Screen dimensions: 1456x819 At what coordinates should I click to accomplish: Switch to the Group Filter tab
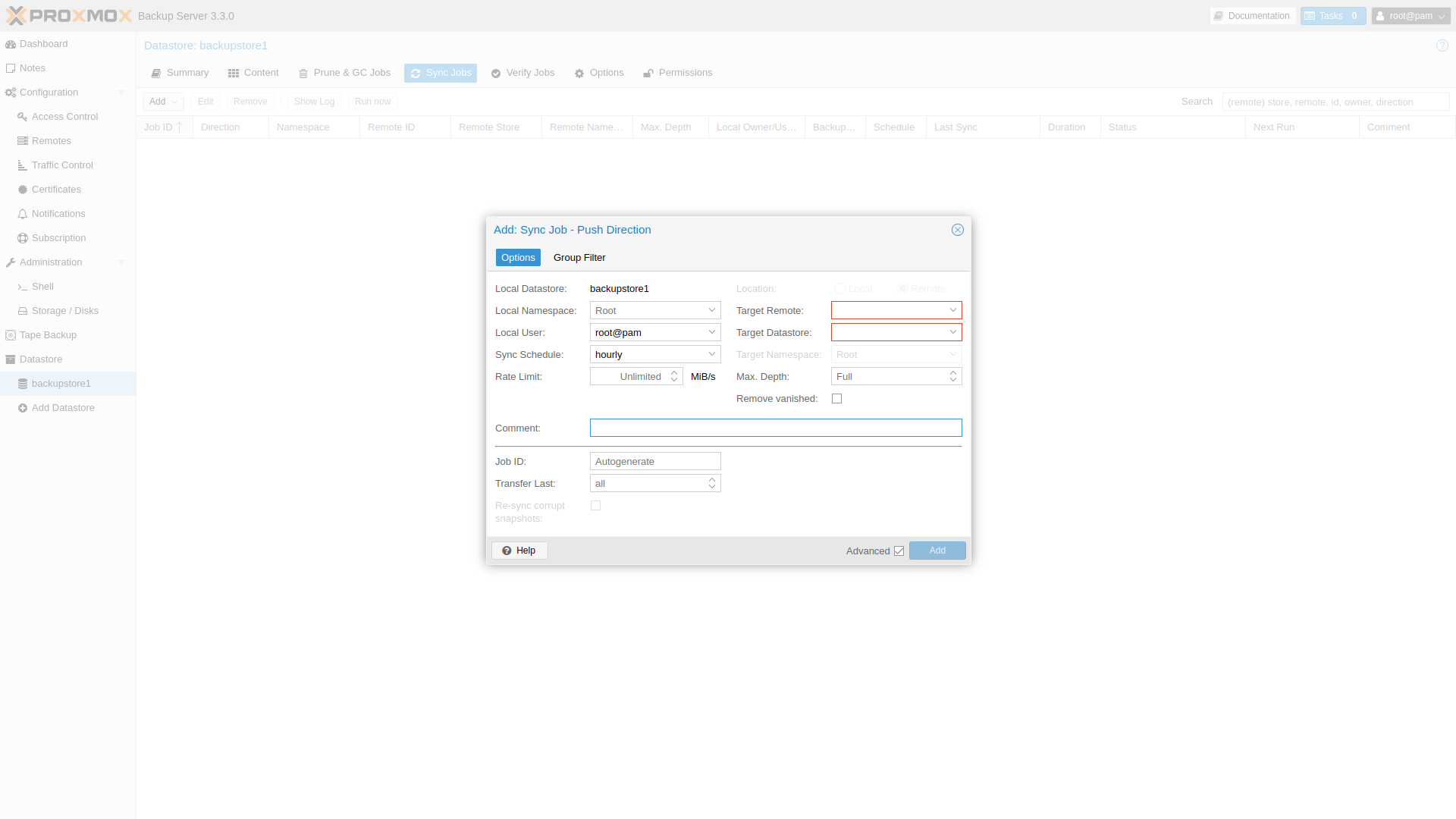(579, 258)
